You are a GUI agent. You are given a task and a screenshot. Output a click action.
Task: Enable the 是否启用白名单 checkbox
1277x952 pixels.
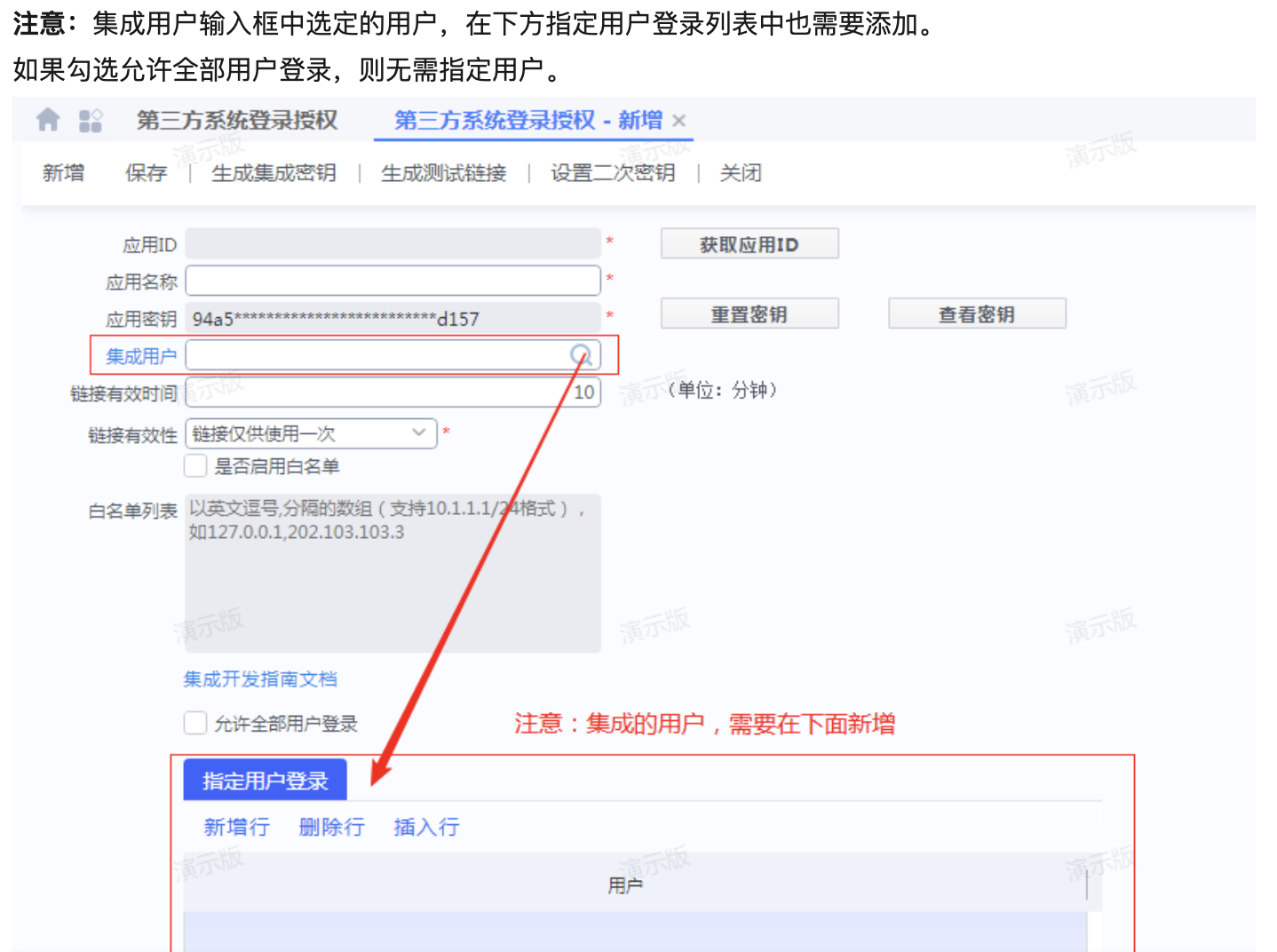(x=195, y=464)
